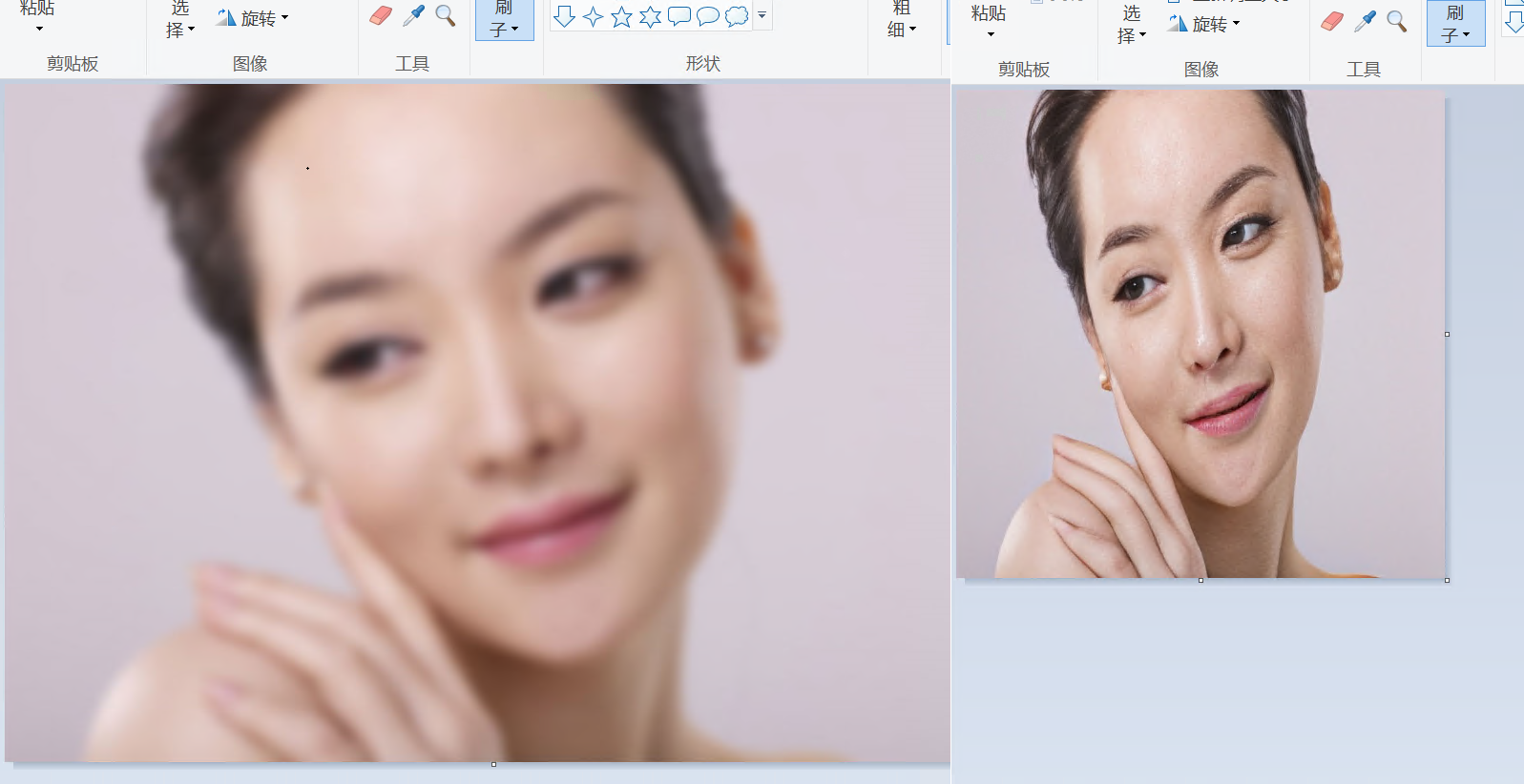The height and width of the screenshot is (784, 1524).
Task: Select the down arrow shape in blurred-image window
Action: (x=564, y=16)
